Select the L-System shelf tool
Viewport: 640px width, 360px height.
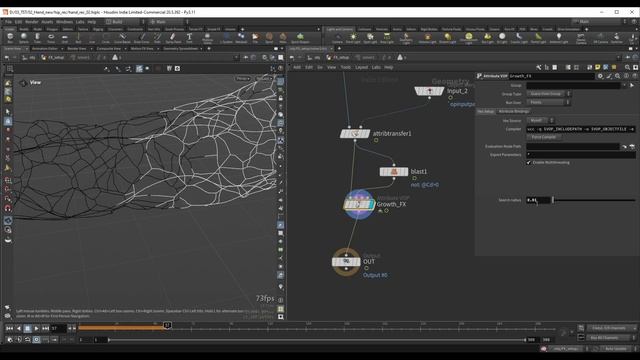click(226, 38)
